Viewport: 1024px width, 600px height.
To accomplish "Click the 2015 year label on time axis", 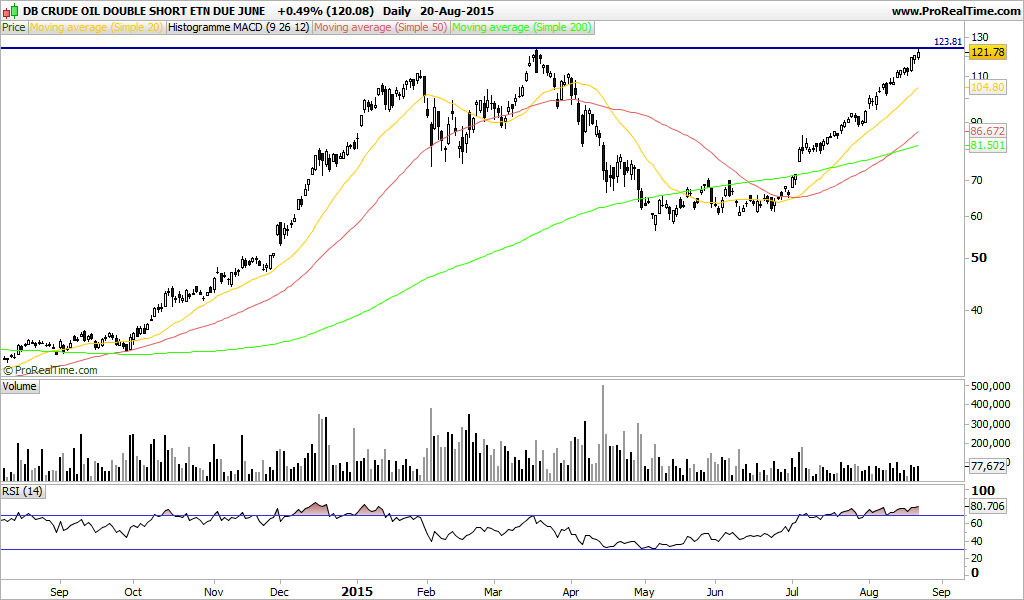I will point(357,592).
